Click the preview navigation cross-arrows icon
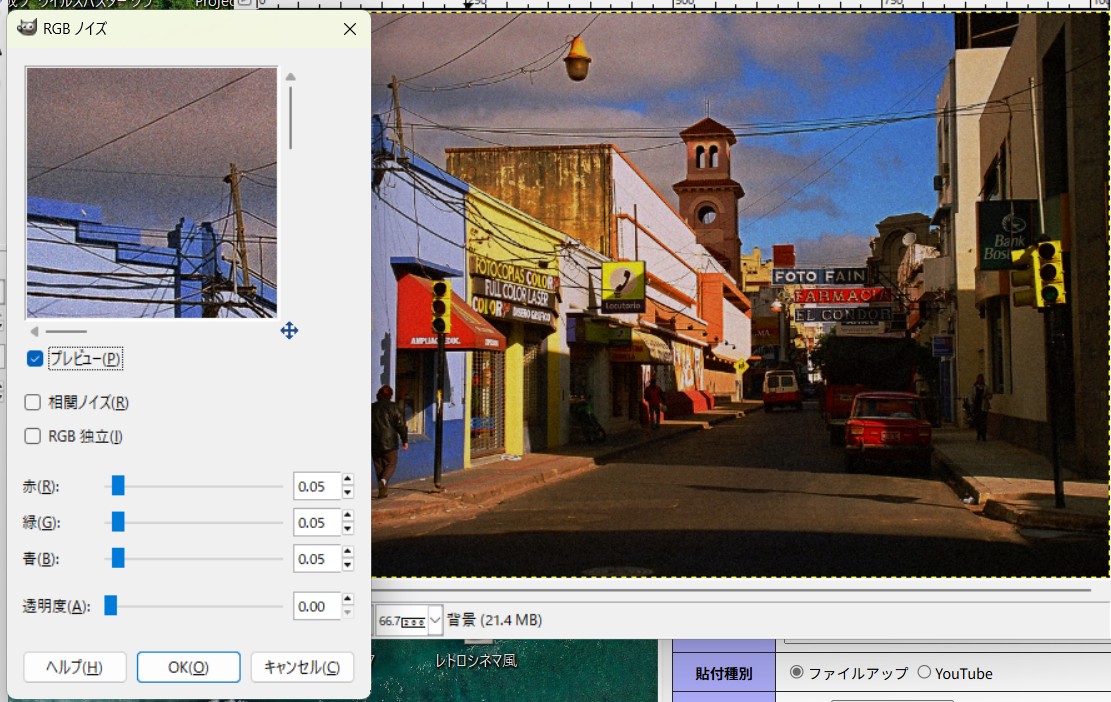 tap(289, 330)
